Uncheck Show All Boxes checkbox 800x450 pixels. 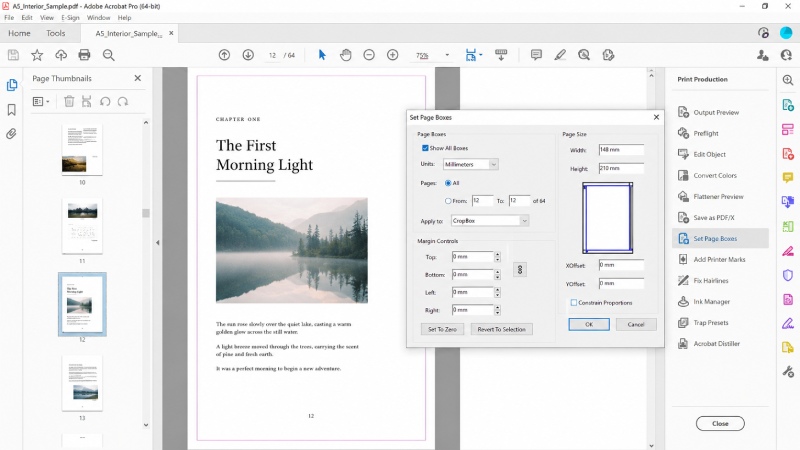click(425, 148)
